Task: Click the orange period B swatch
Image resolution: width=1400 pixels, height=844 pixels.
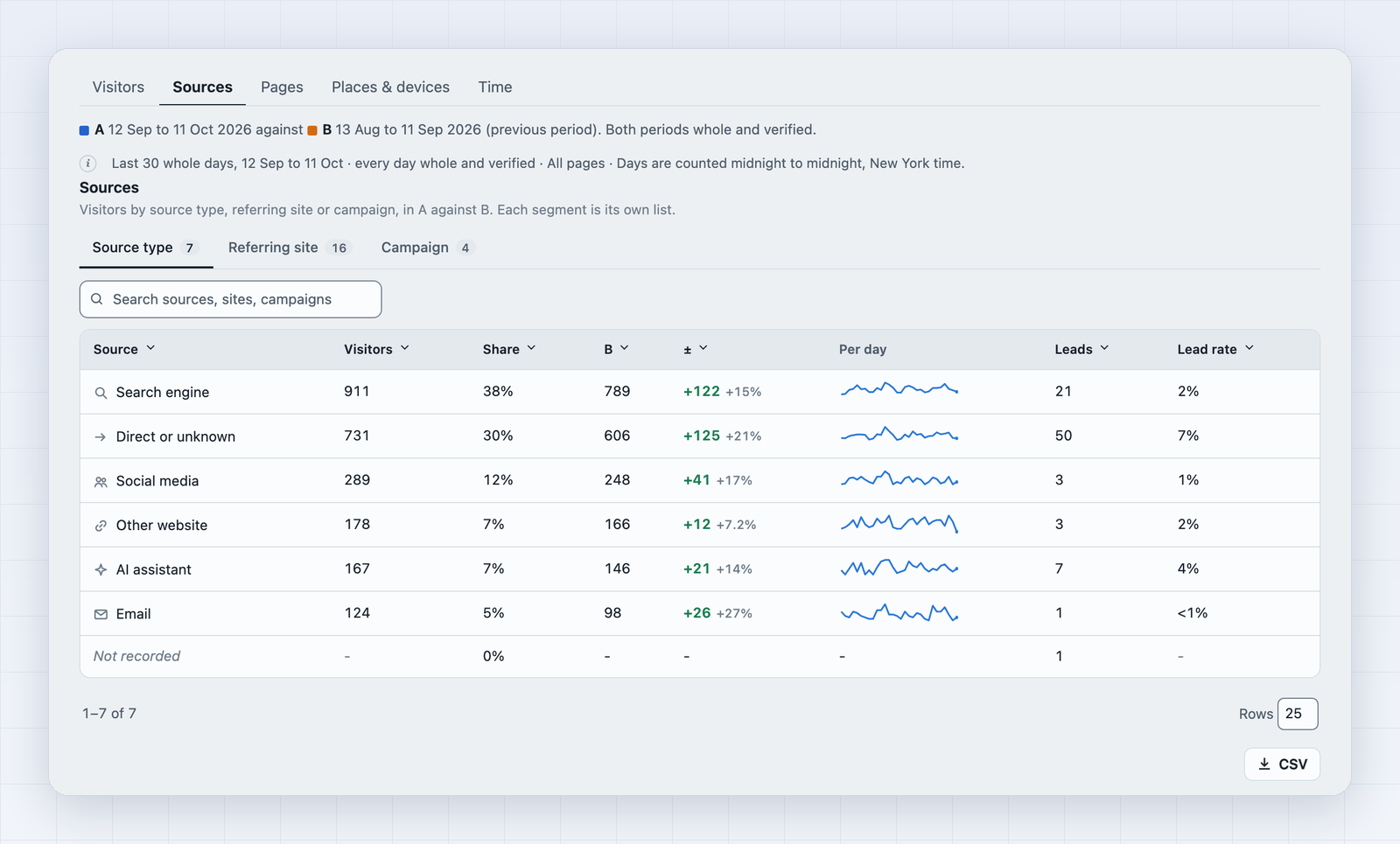Action: (312, 130)
